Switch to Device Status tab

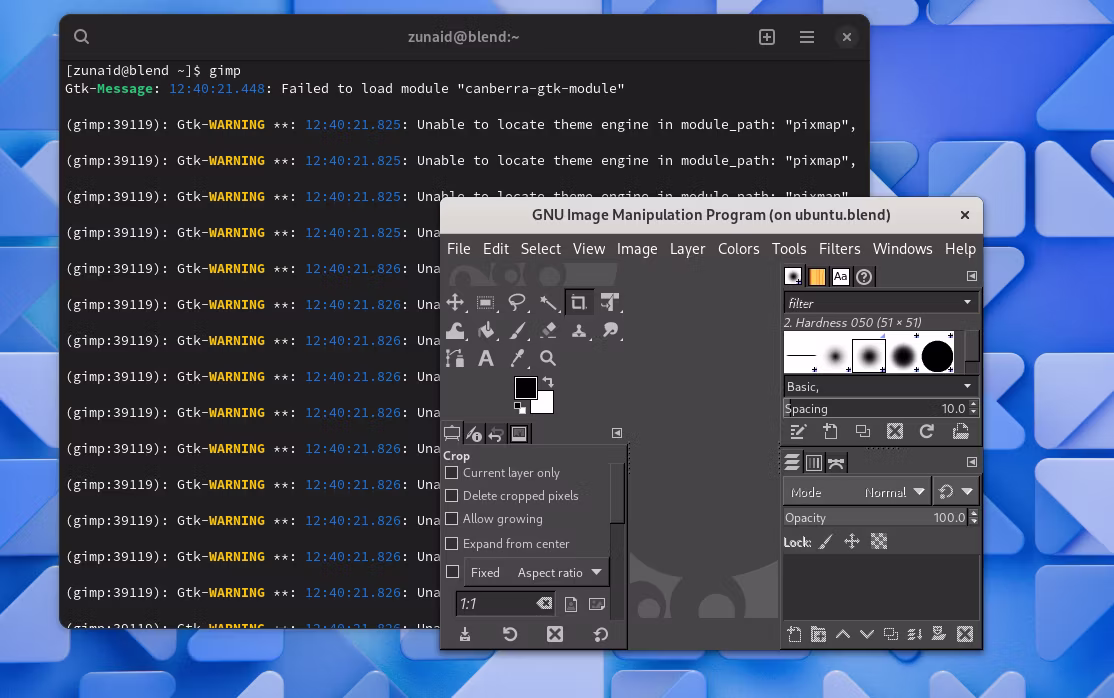pyautogui.click(x=474, y=434)
